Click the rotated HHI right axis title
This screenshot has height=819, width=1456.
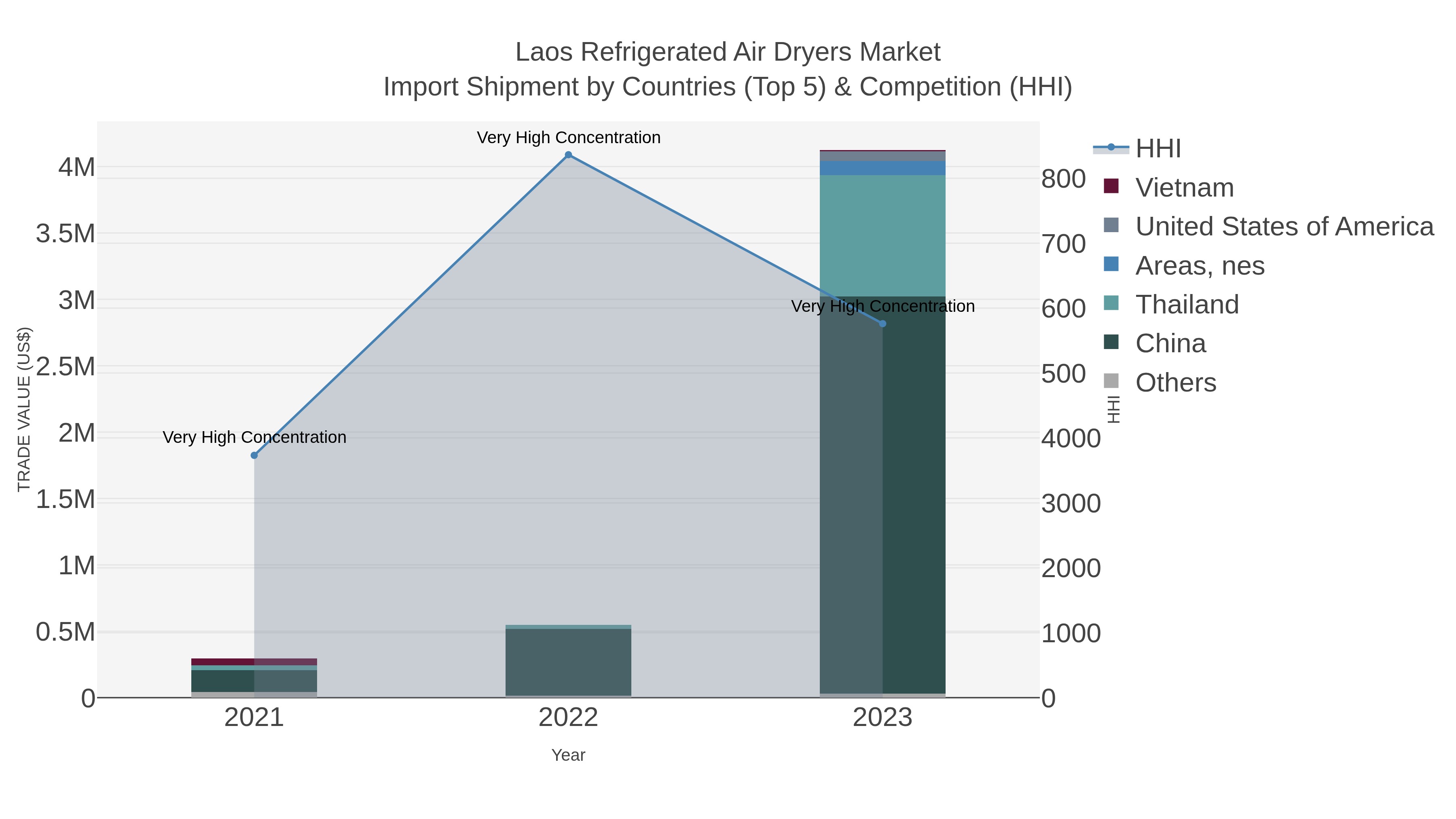(1113, 409)
